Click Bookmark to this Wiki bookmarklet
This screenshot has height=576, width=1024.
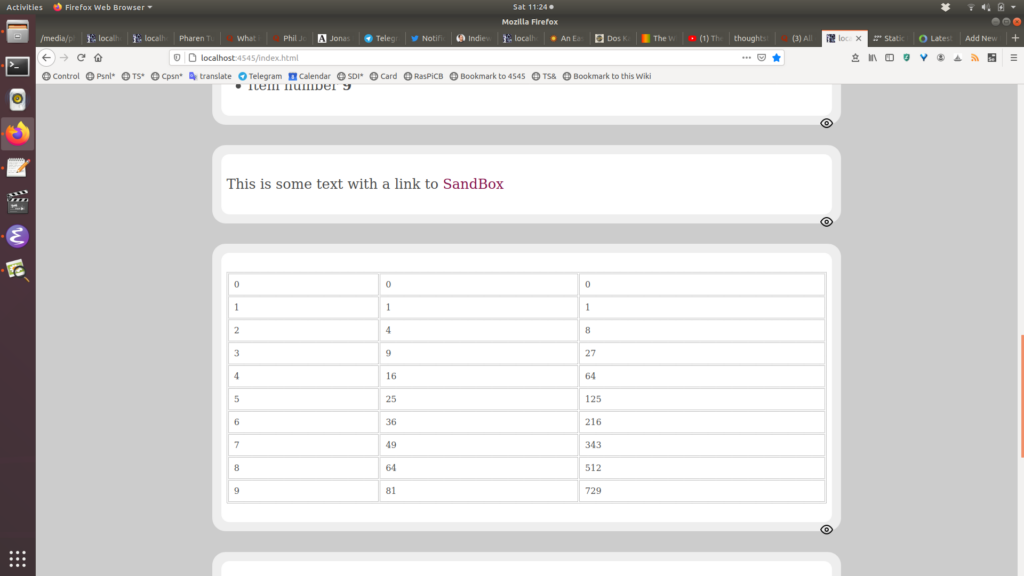click(607, 76)
